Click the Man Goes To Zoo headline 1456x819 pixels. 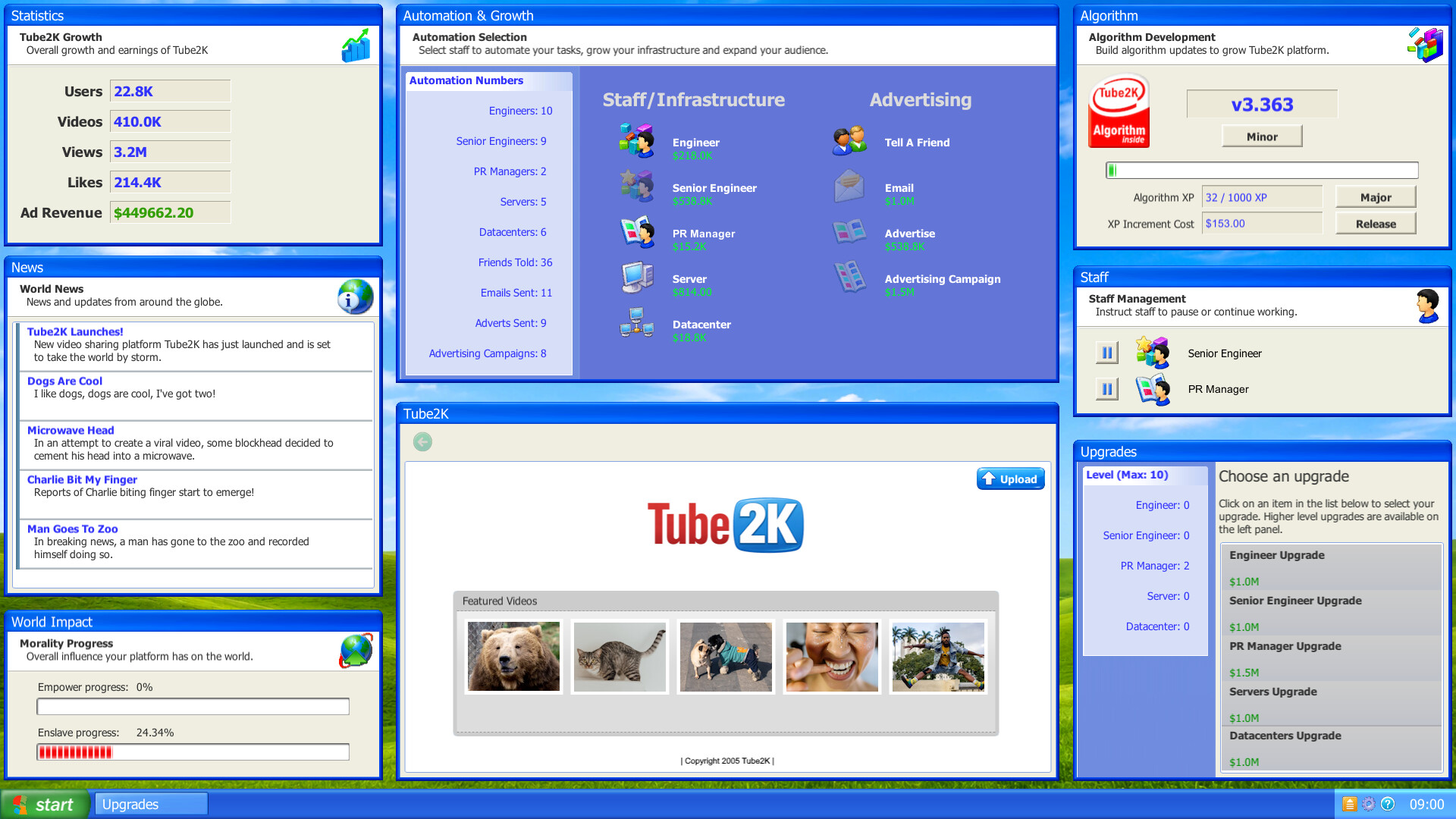(72, 529)
